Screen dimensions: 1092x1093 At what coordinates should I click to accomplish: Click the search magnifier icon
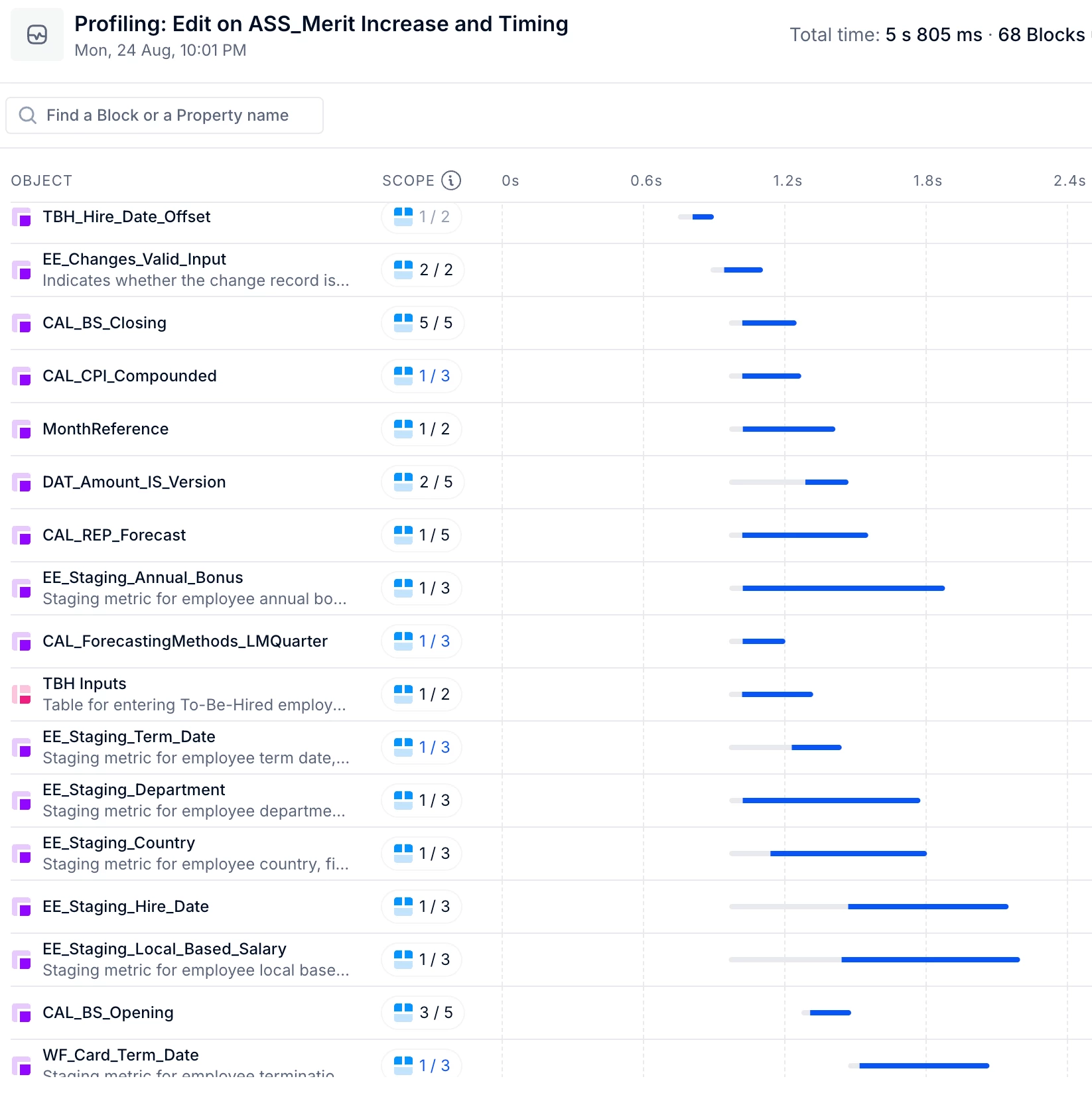pyautogui.click(x=27, y=115)
